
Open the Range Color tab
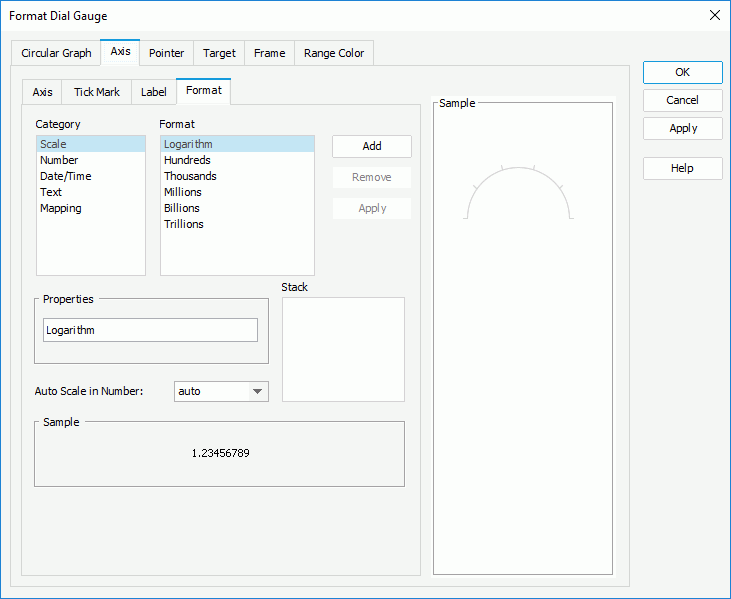pos(334,53)
